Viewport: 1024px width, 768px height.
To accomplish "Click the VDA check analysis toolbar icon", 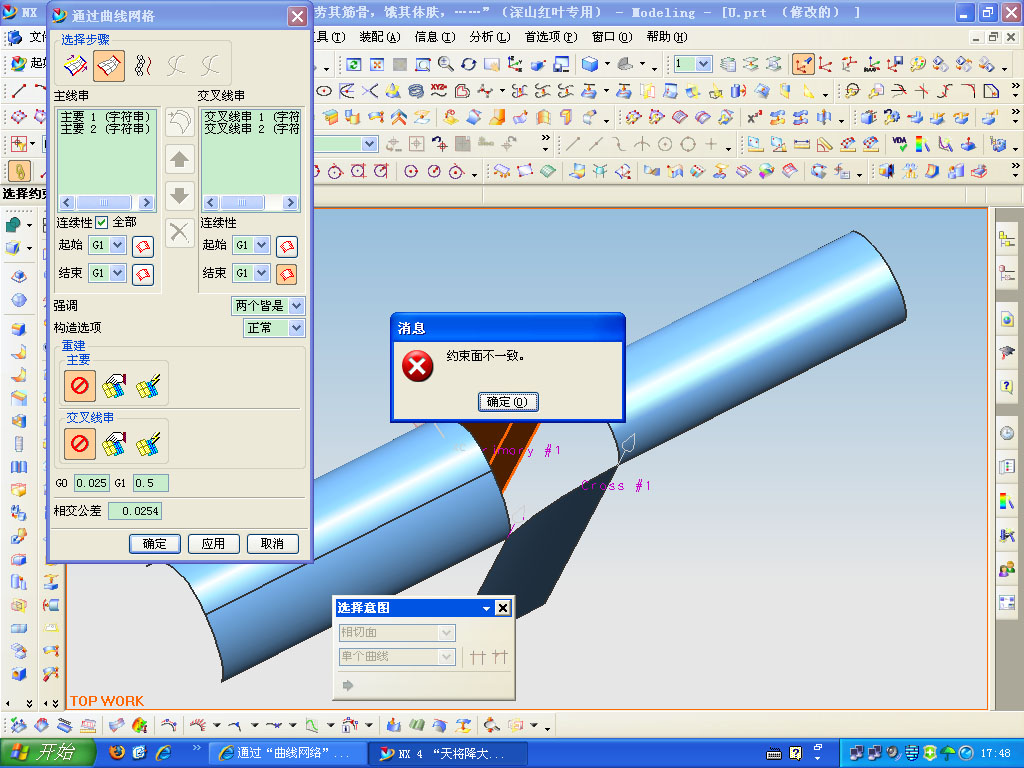I will point(899,143).
